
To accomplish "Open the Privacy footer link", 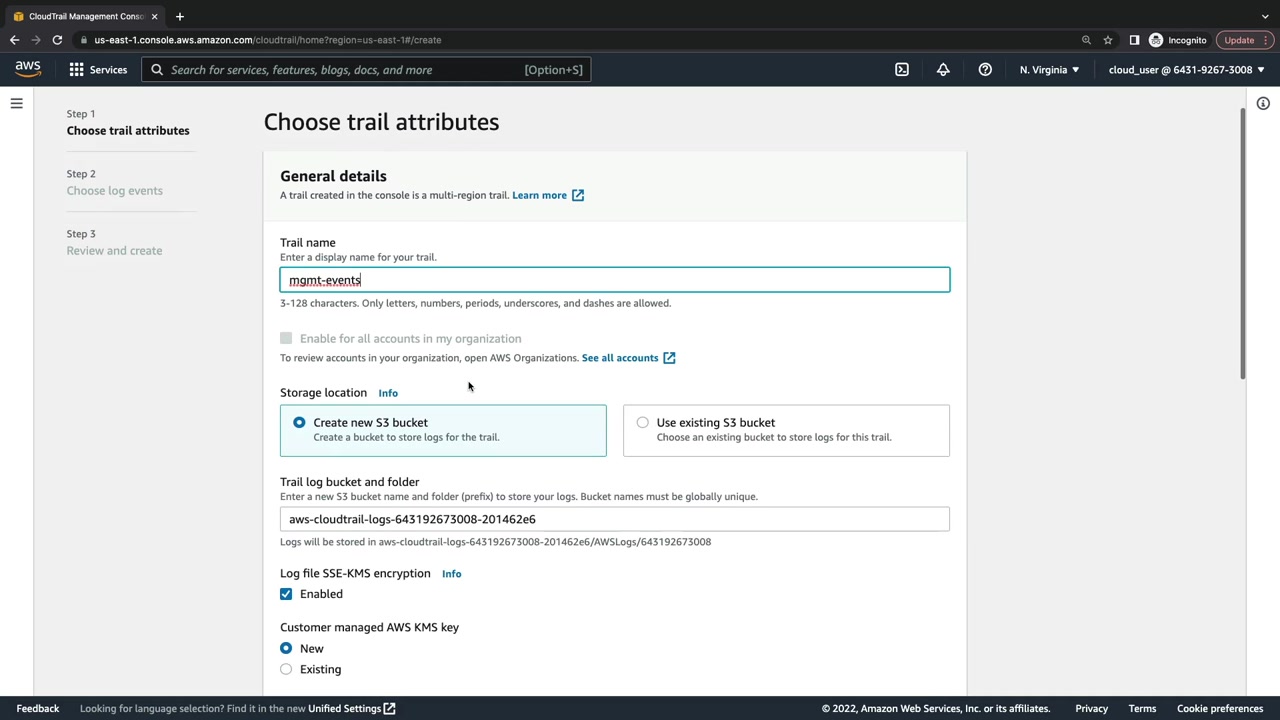I will click(x=1092, y=709).
